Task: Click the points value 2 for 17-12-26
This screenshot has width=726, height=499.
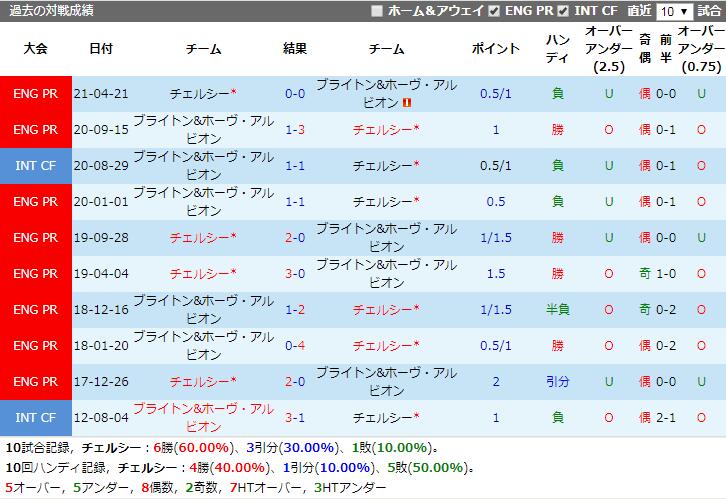Action: pyautogui.click(x=496, y=382)
